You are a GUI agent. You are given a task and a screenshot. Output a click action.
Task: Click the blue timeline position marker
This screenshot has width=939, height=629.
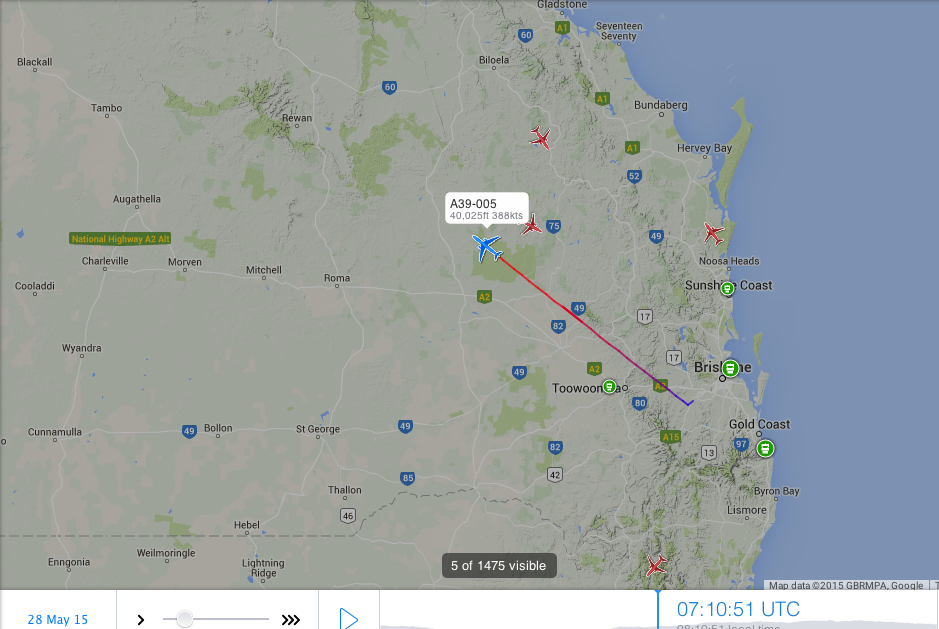tap(658, 609)
